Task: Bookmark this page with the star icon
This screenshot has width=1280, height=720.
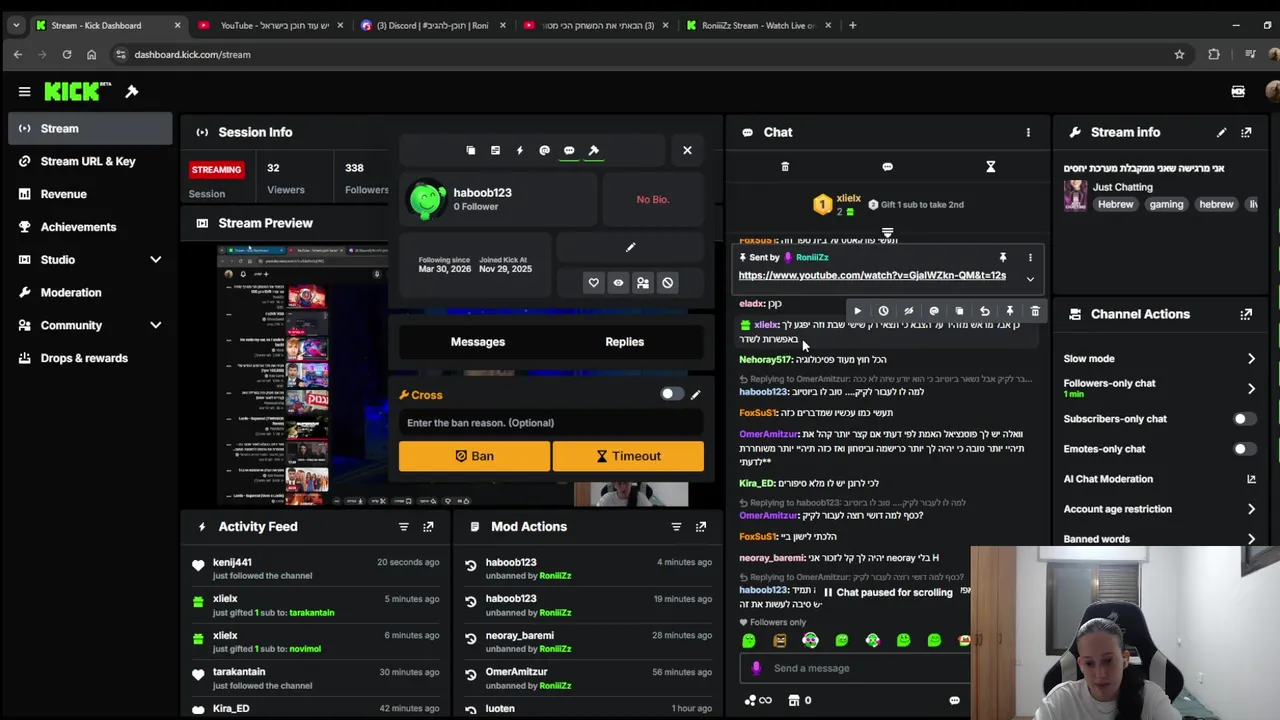Action: 1179,54
